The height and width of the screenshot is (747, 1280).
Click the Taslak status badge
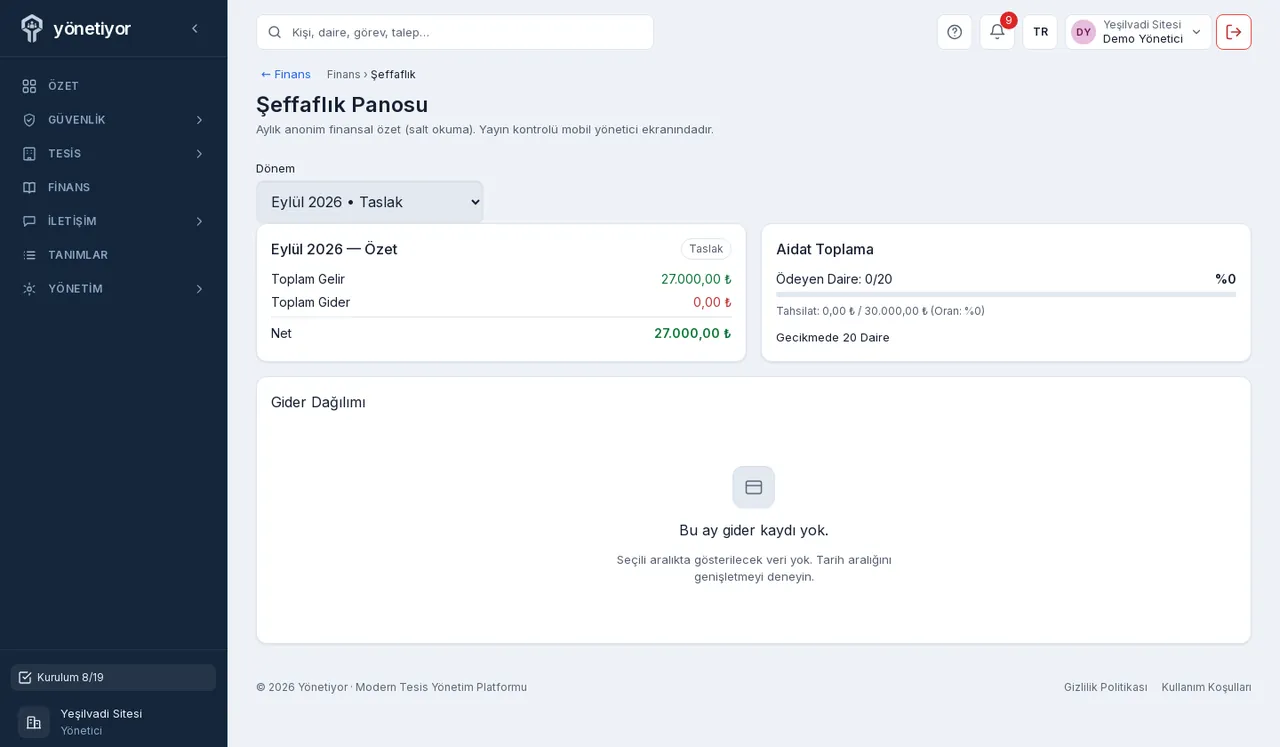pyautogui.click(x=706, y=249)
